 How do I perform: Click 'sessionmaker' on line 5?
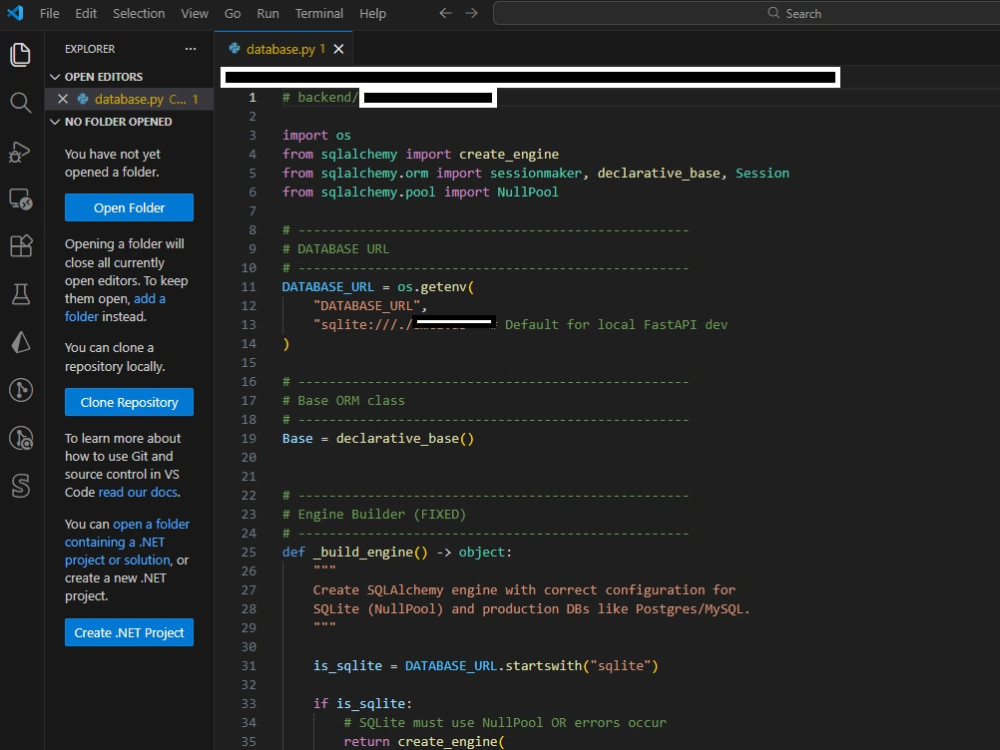(536, 173)
